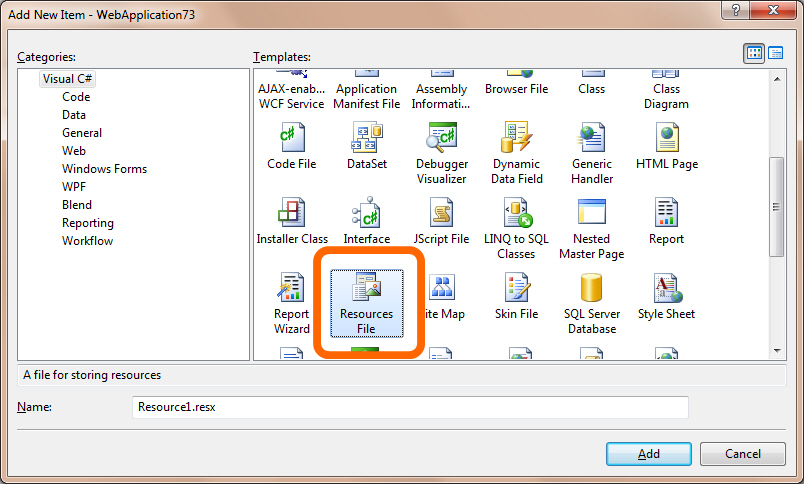804x484 pixels.
Task: Select Visual C# category
Action: (67, 79)
